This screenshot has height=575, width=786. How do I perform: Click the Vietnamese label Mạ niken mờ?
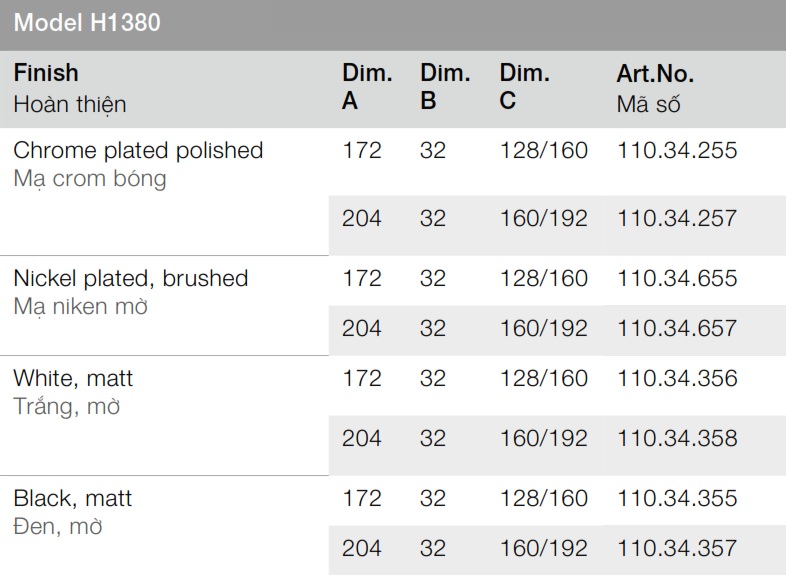pyautogui.click(x=81, y=307)
